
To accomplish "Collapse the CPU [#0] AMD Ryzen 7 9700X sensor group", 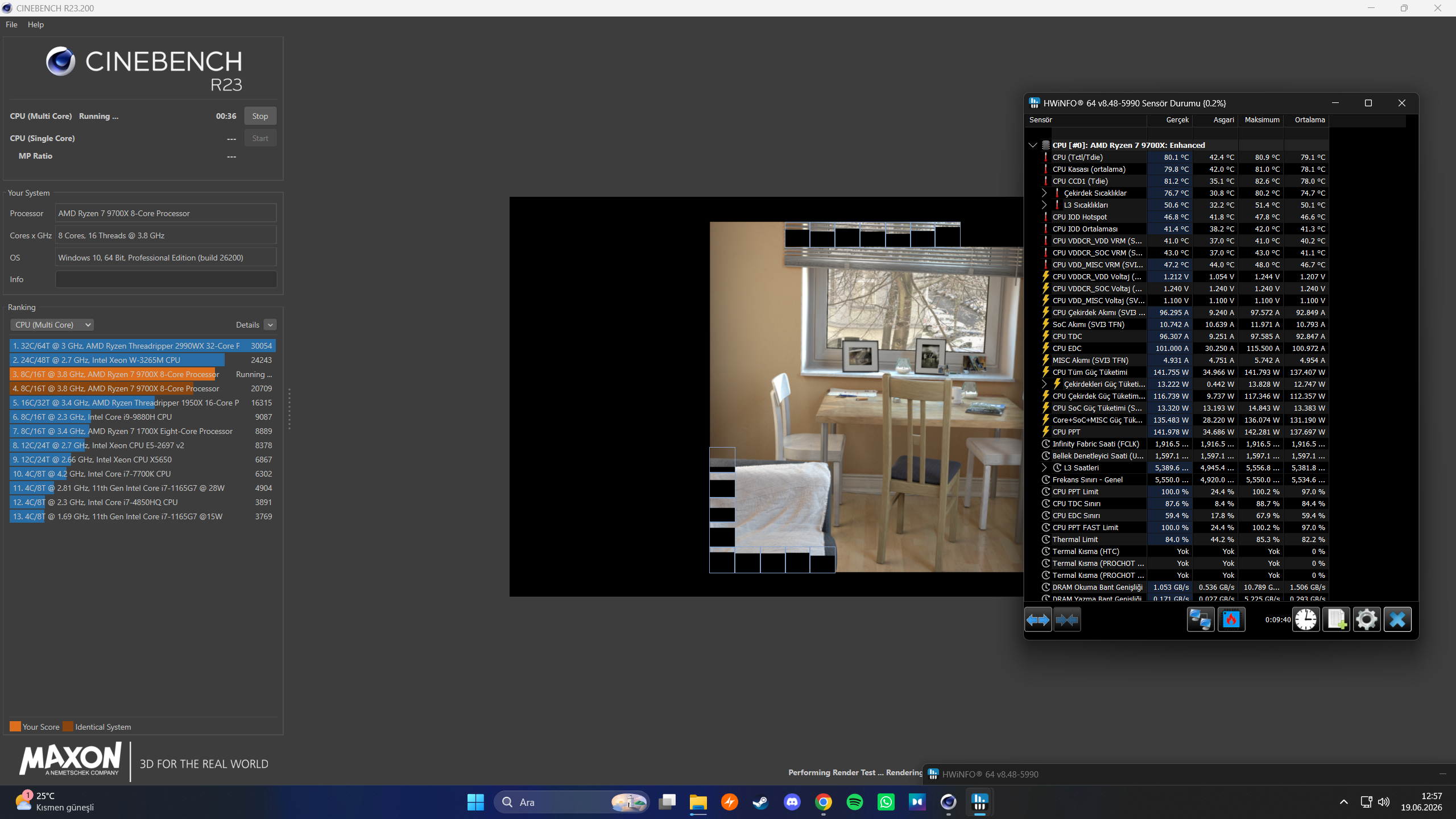I will point(1033,145).
